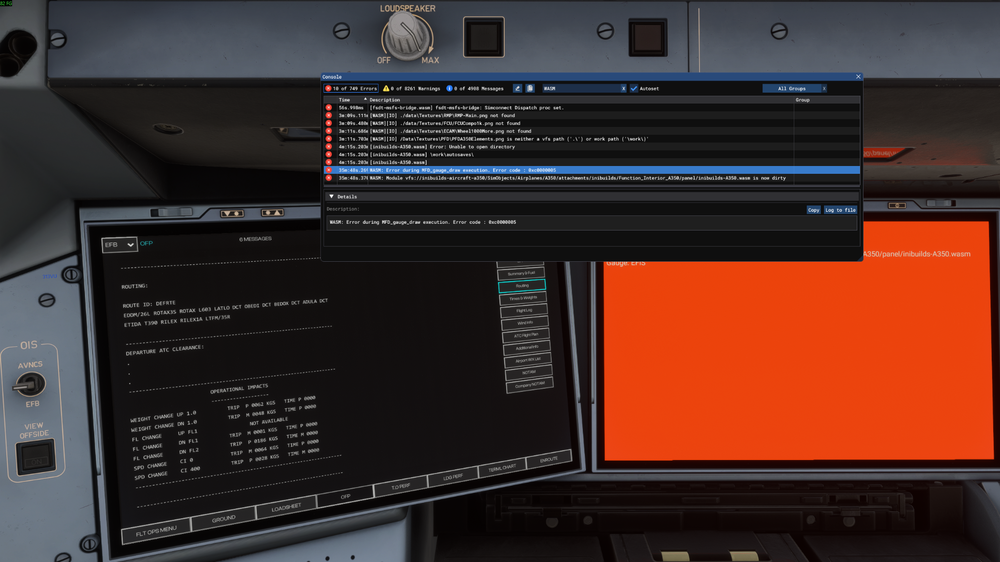Close the Console window

(857, 76)
